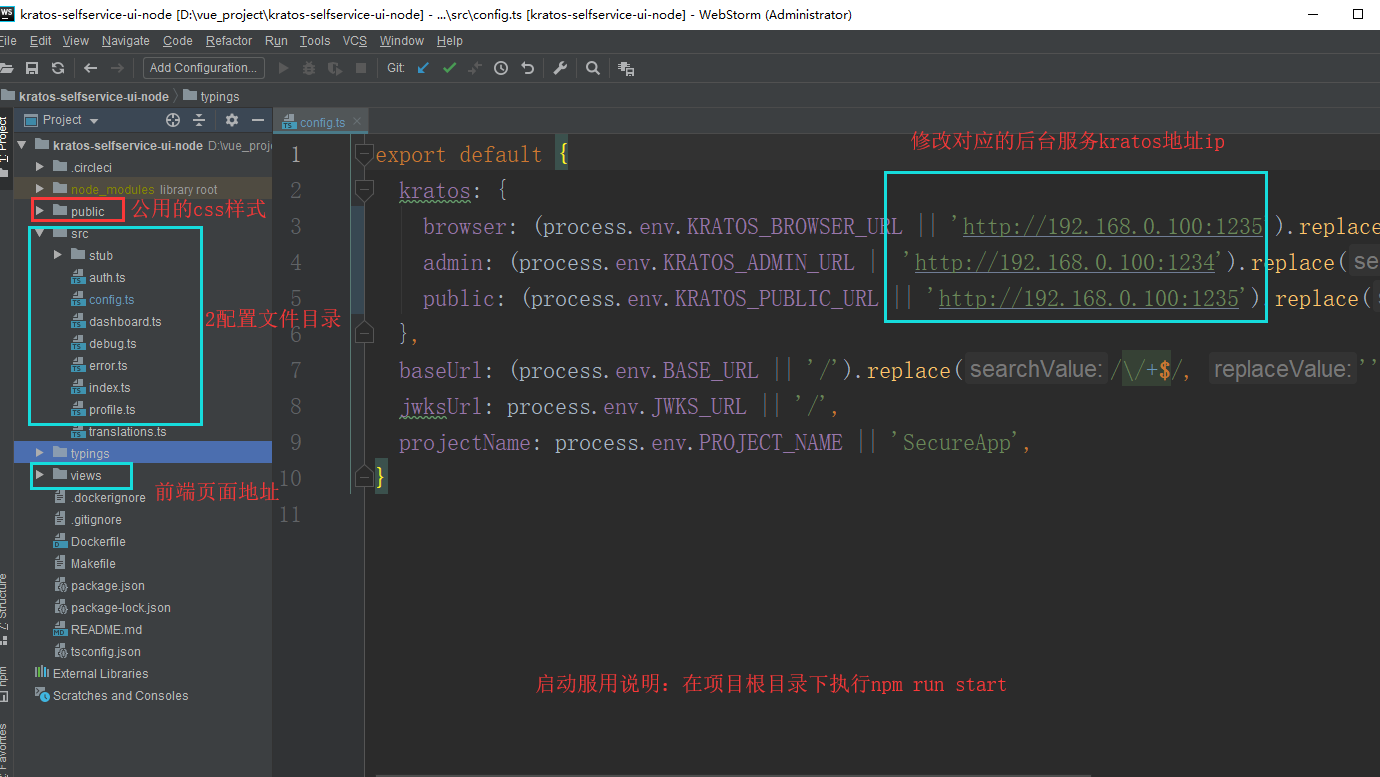The width and height of the screenshot is (1380, 777).
Task: Expand the .circleci folder arrow
Action: pyautogui.click(x=40, y=167)
